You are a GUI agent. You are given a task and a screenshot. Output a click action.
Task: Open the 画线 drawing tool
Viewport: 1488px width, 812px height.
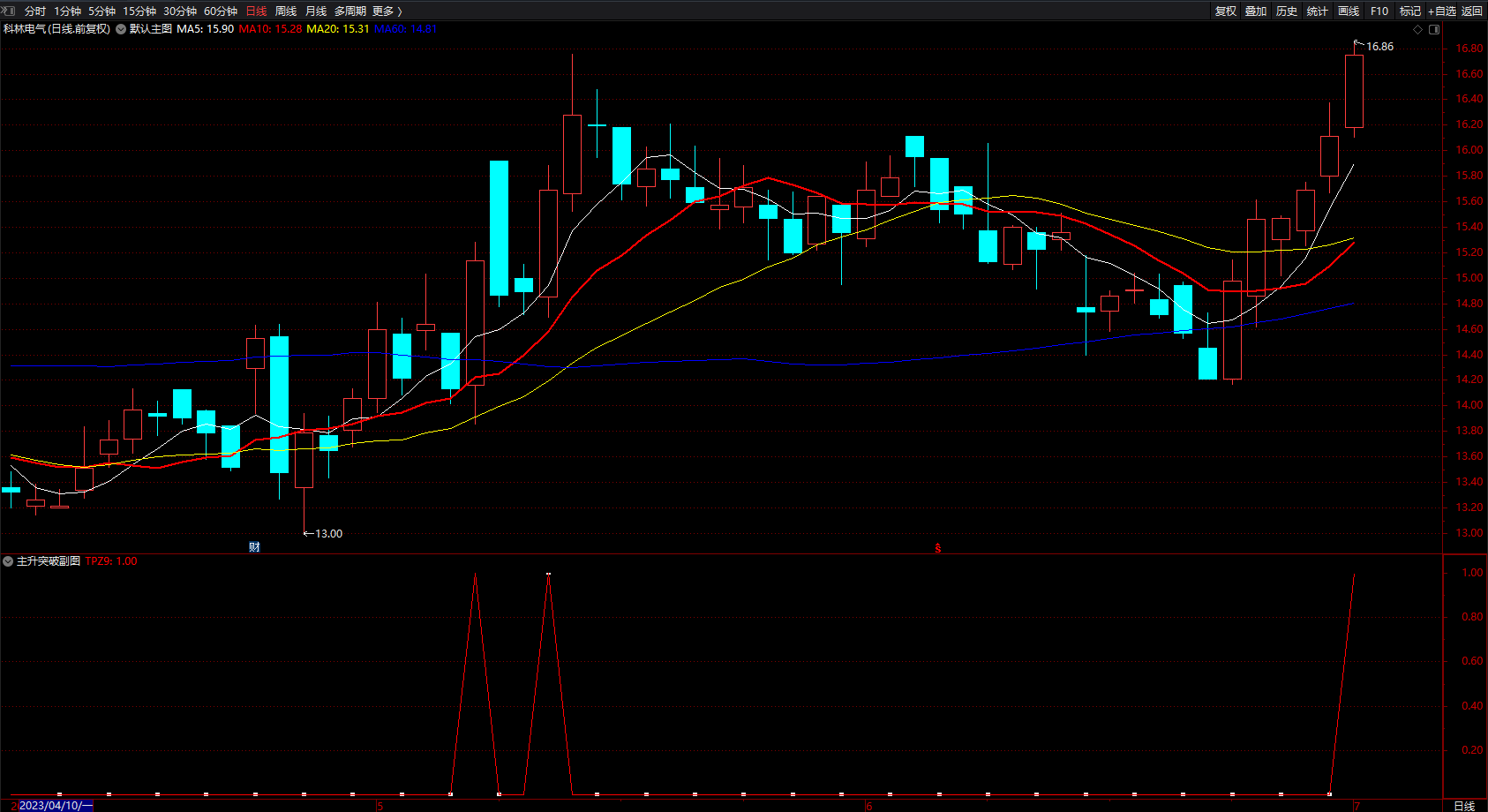click(1349, 11)
